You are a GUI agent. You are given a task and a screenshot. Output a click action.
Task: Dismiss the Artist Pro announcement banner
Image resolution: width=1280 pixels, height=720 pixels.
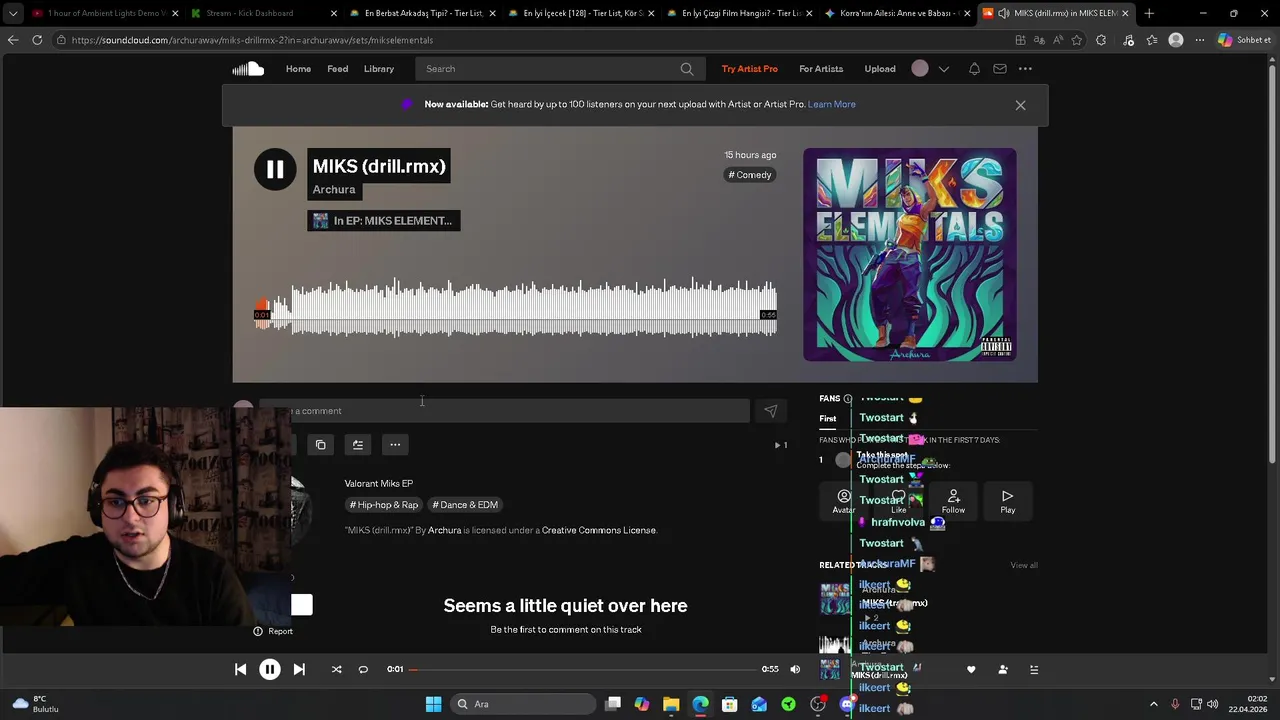(1020, 105)
